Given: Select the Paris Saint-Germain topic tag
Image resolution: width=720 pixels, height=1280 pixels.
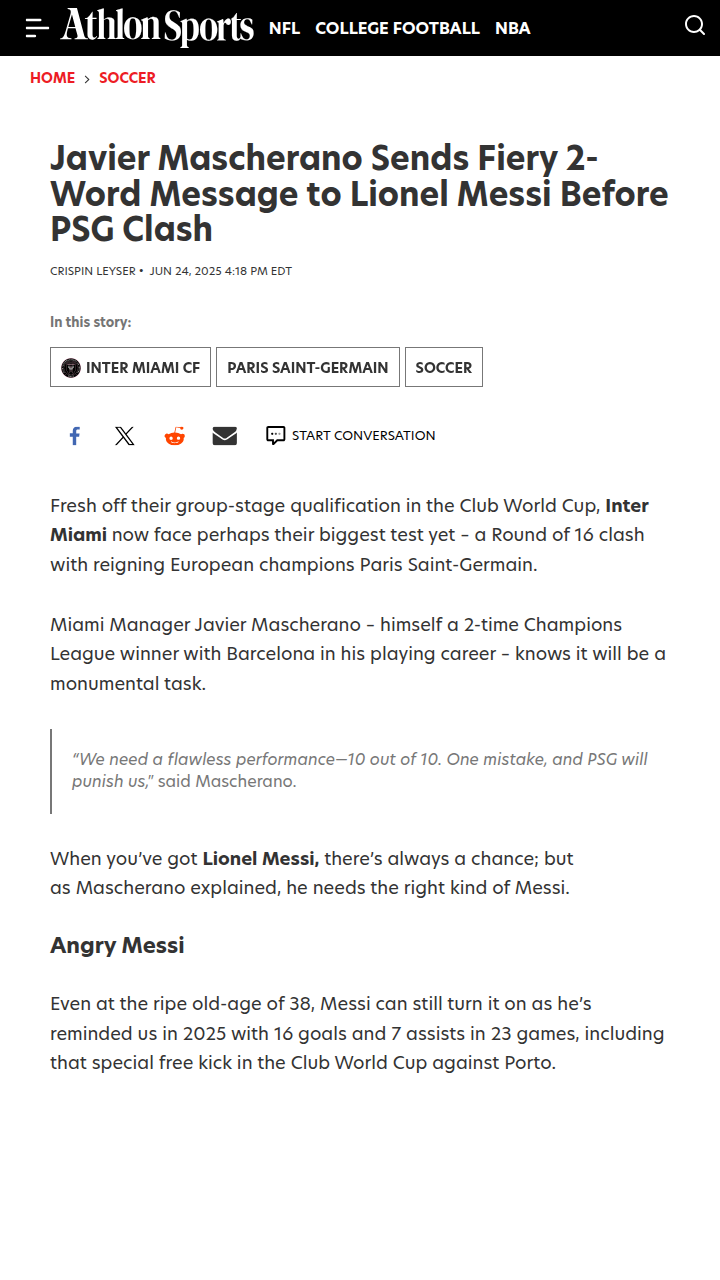Looking at the screenshot, I should [x=308, y=367].
